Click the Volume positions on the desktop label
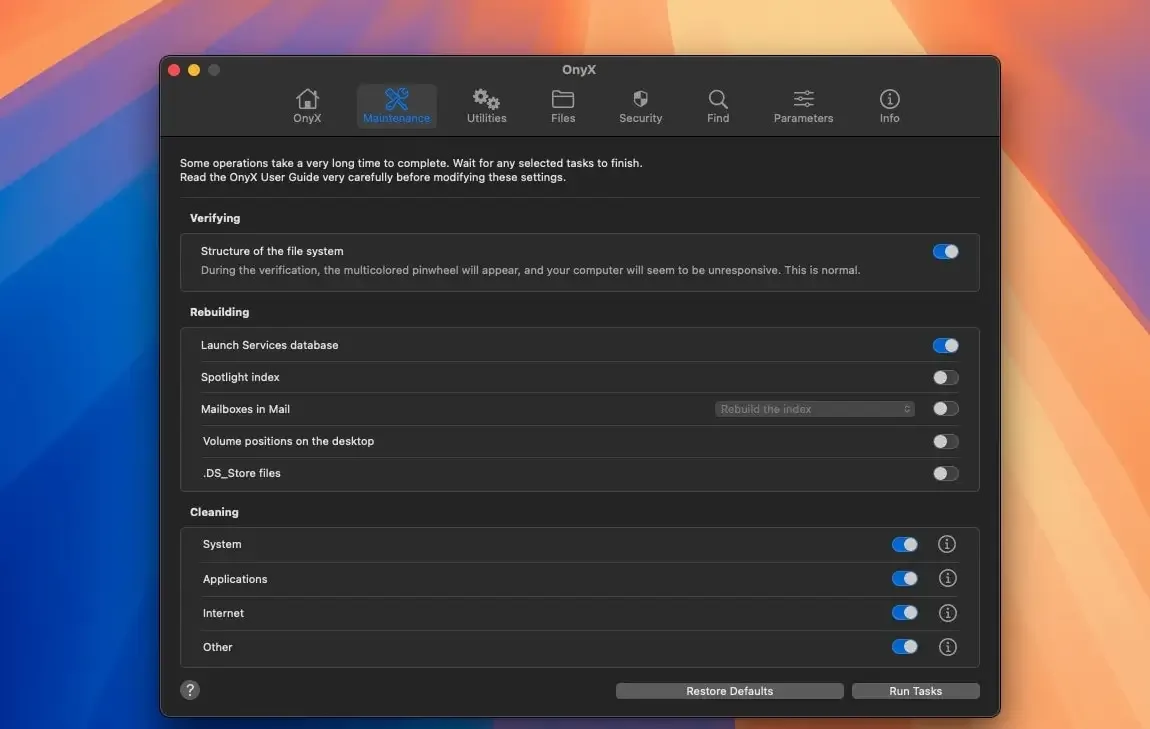1150x729 pixels. click(x=288, y=441)
